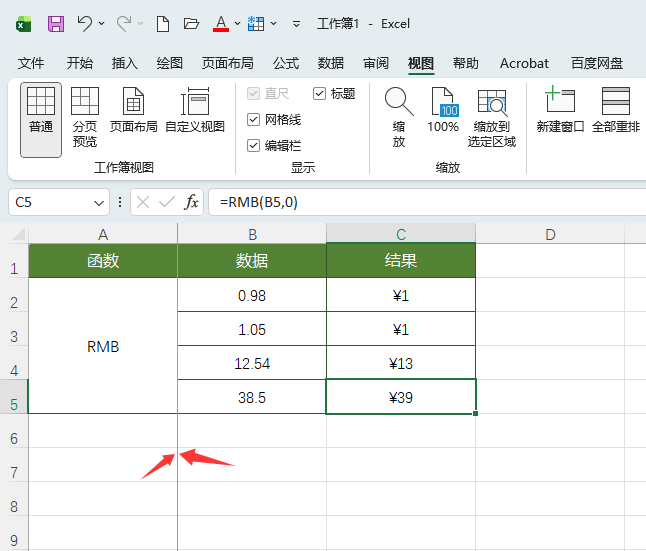This screenshot has width=646, height=551.
Task: Switch to the 开始 ribbon tab
Action: [80, 63]
